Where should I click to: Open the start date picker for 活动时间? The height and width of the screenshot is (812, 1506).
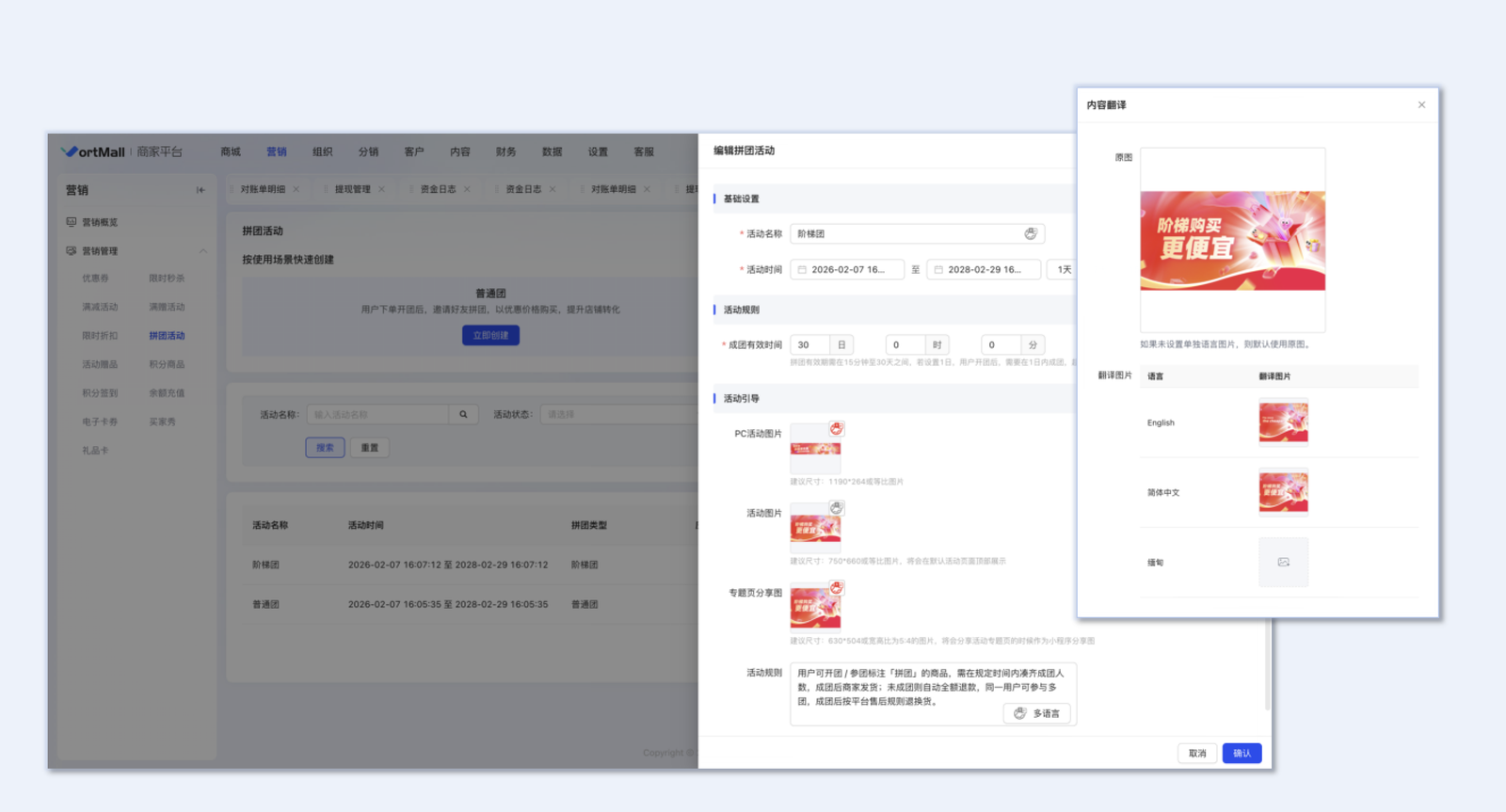pyautogui.click(x=847, y=270)
